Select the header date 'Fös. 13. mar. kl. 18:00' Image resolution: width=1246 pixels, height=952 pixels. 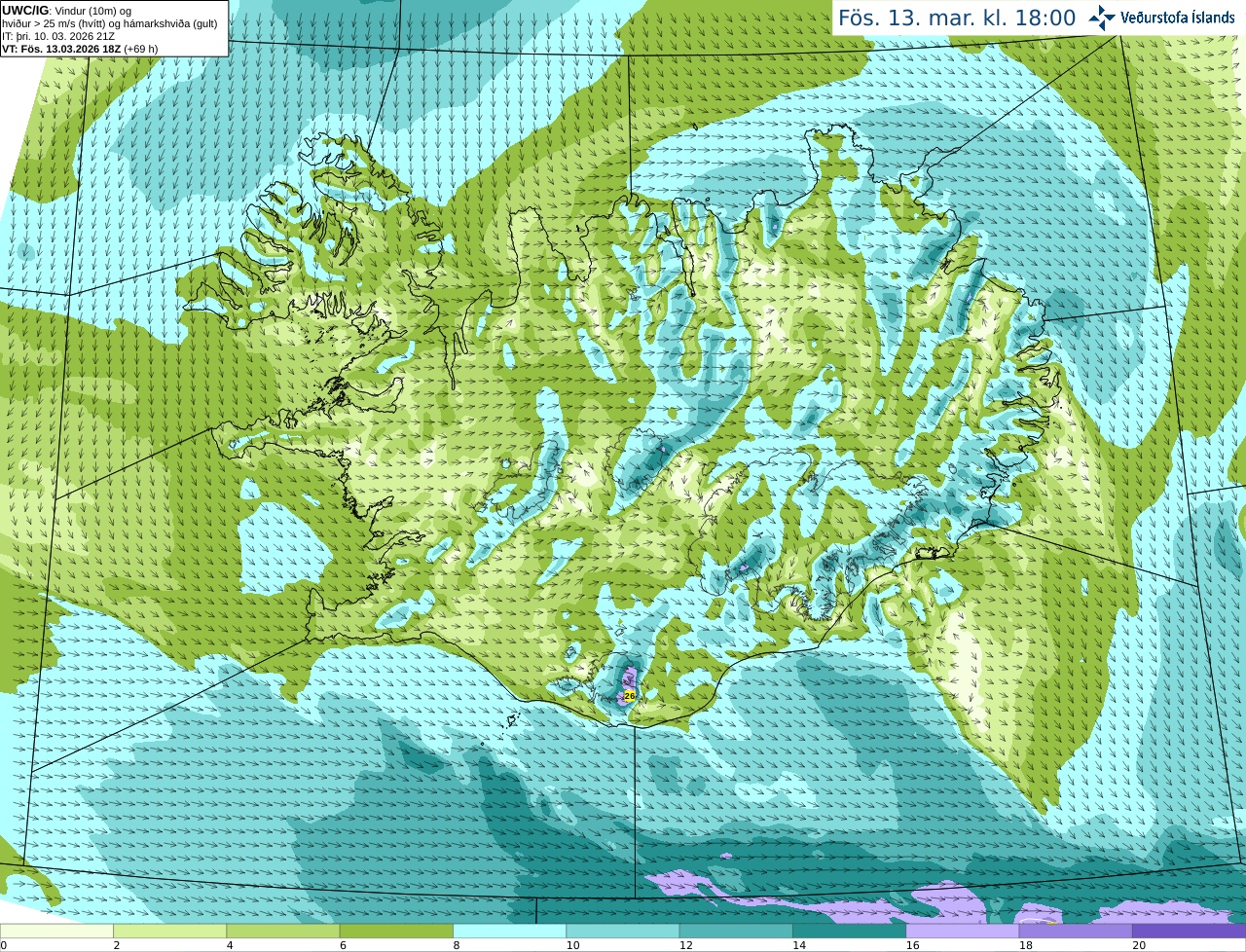point(957,18)
